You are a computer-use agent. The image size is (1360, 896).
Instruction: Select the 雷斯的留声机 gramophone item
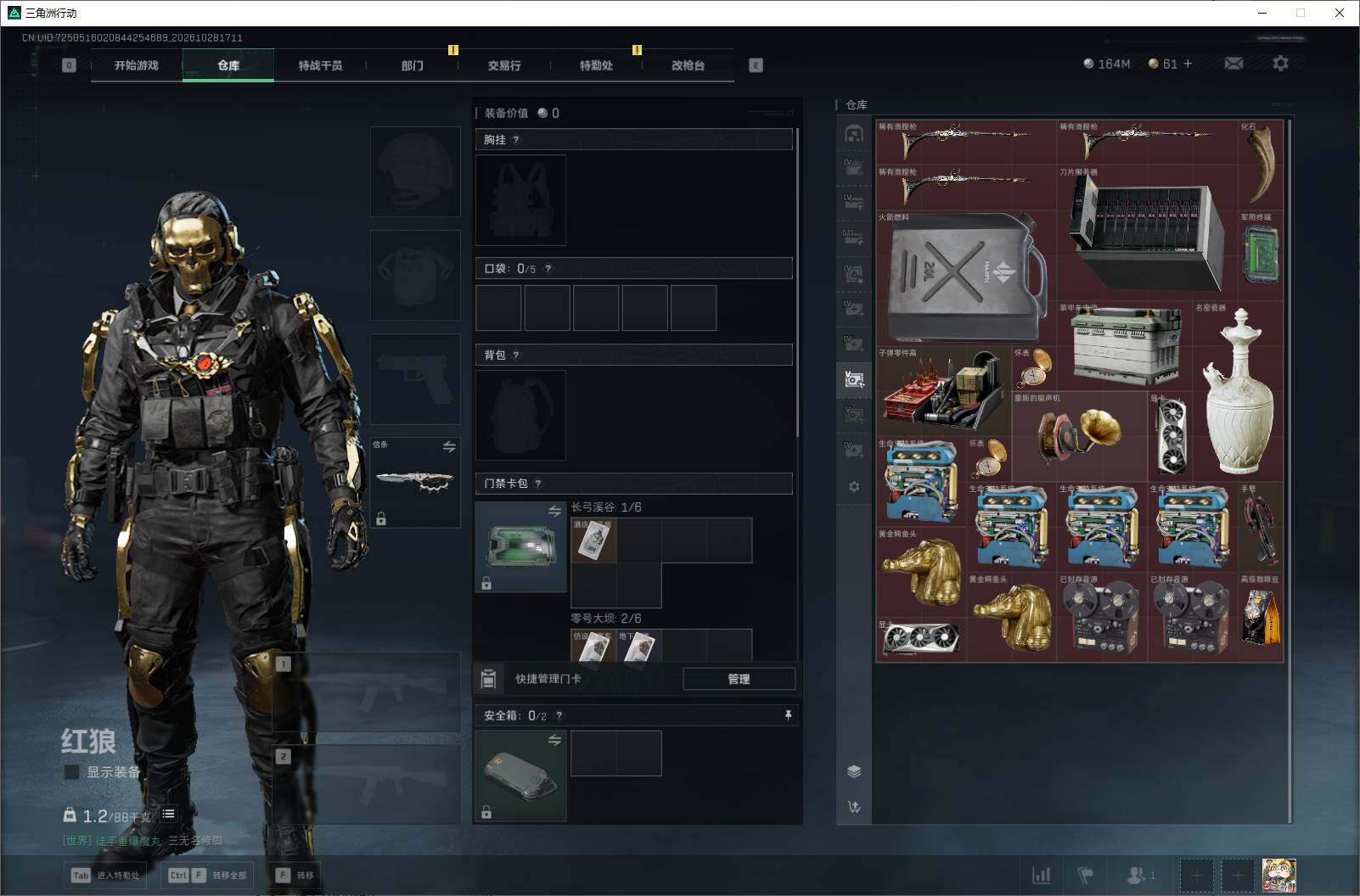pos(1079,437)
